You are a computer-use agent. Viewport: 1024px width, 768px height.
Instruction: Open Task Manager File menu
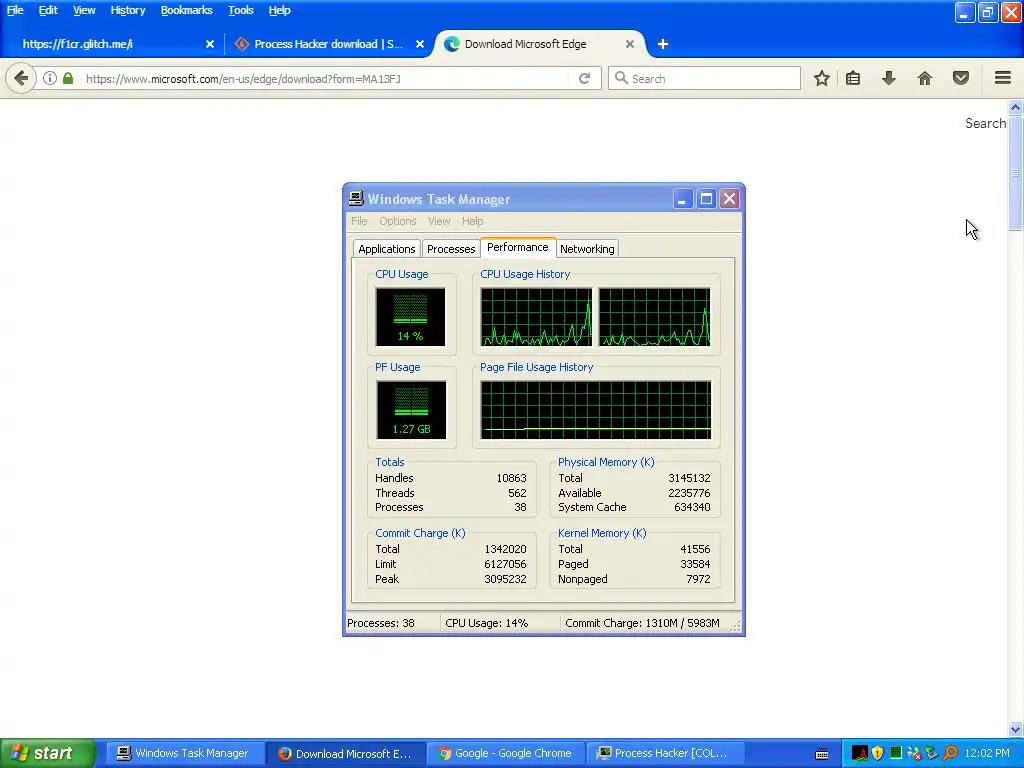359,221
